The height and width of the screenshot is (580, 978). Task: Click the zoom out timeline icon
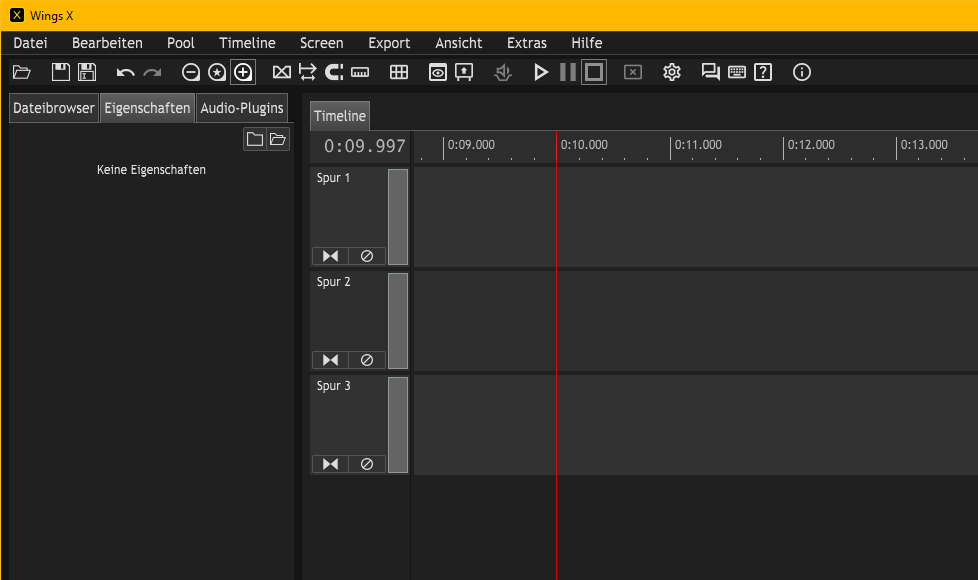click(191, 72)
